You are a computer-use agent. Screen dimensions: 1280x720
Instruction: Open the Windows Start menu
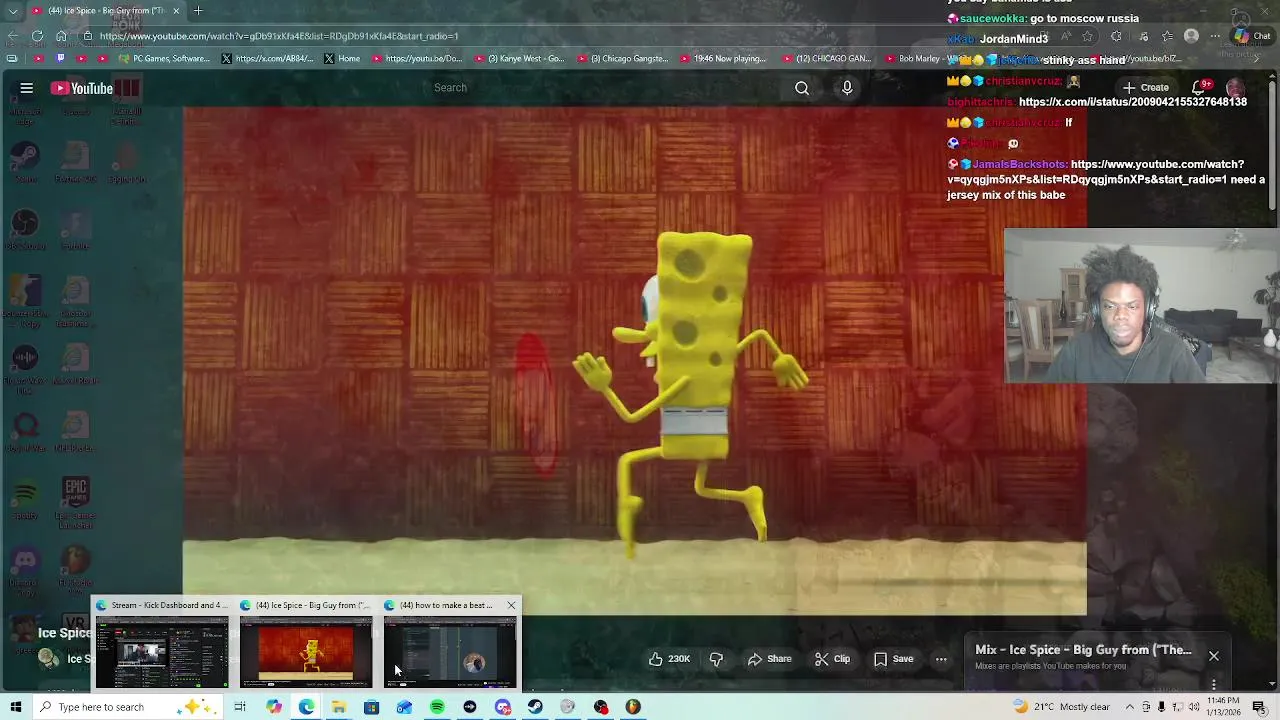pos(14,707)
